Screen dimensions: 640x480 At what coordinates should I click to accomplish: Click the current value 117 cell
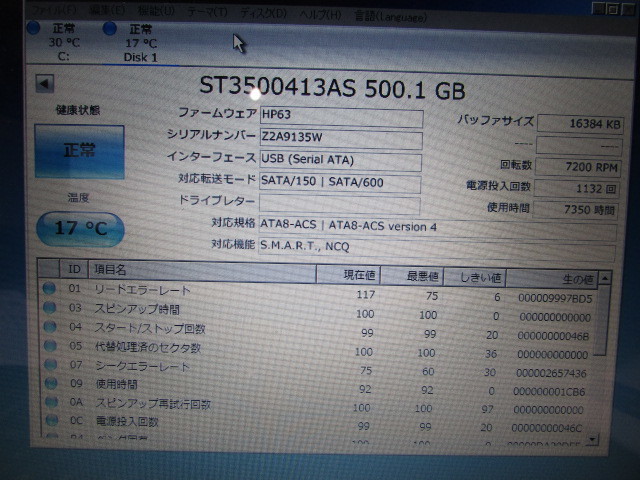click(x=366, y=295)
